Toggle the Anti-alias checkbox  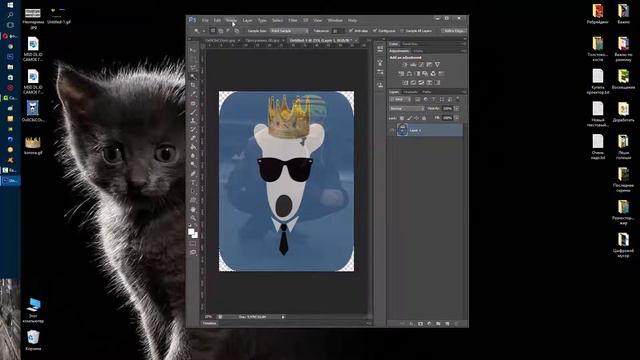tap(351, 31)
